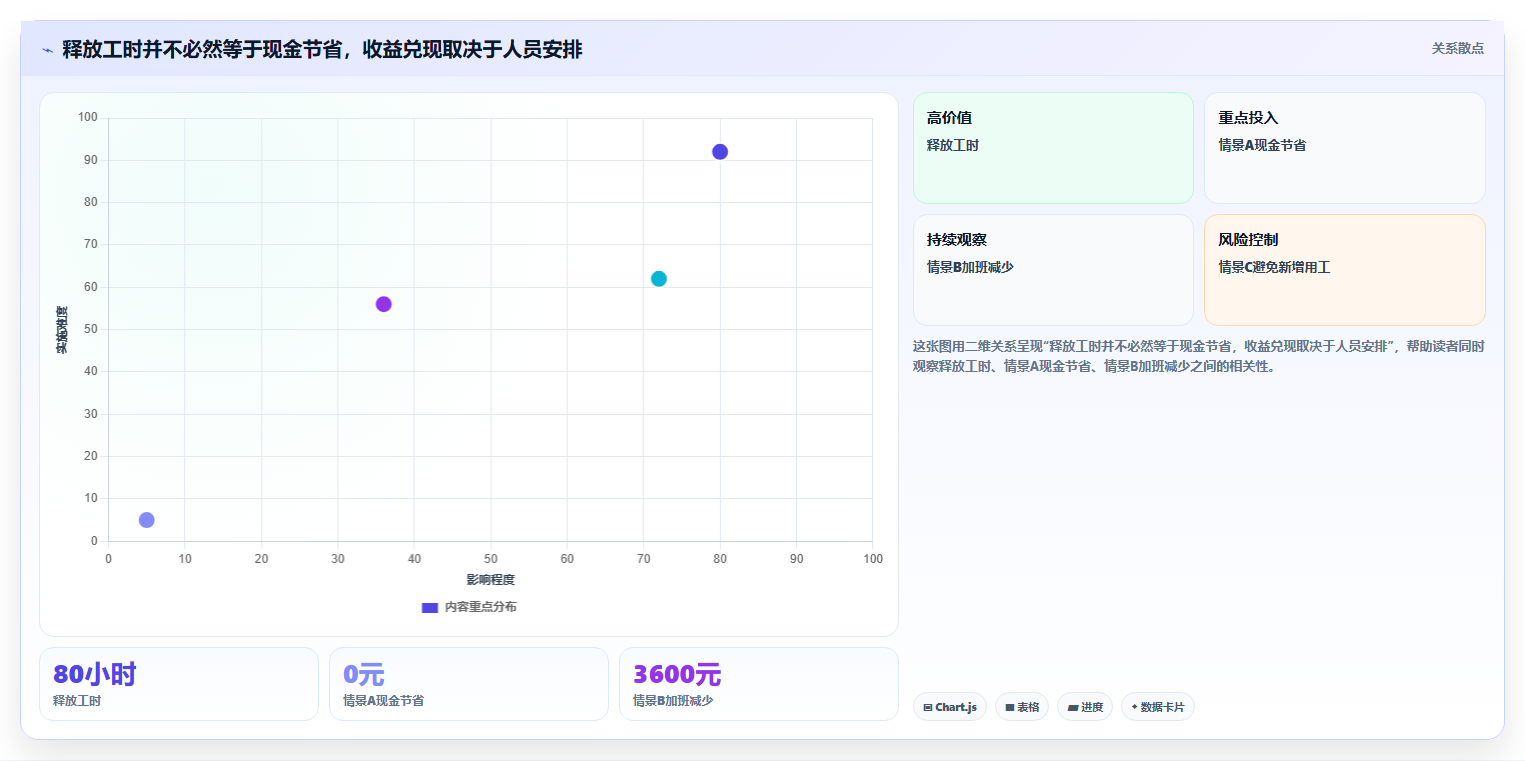
Task: Click the 80小时 释放工时 stat card
Action: click(179, 684)
